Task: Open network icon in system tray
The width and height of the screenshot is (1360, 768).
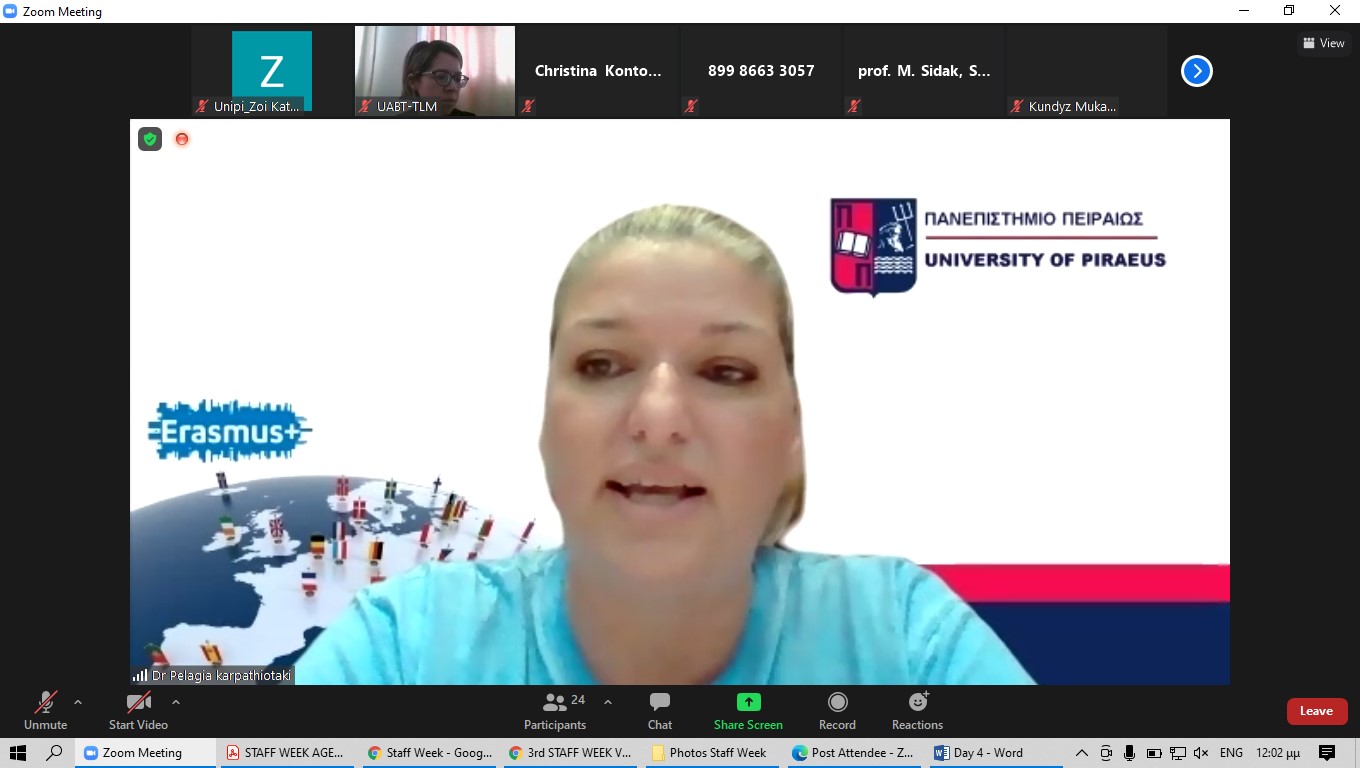Action: [1177, 753]
